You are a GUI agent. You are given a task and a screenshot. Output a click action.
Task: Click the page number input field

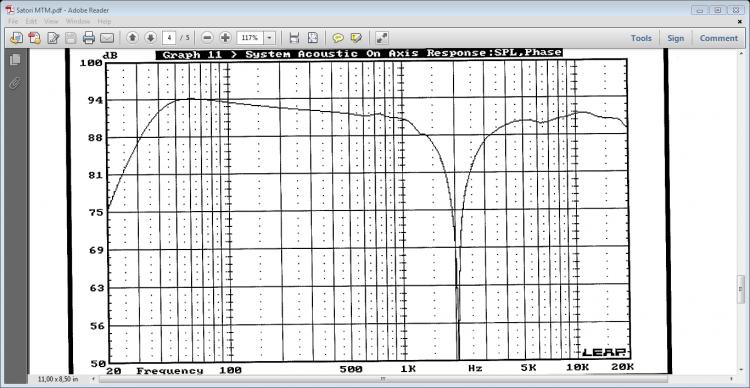click(169, 37)
